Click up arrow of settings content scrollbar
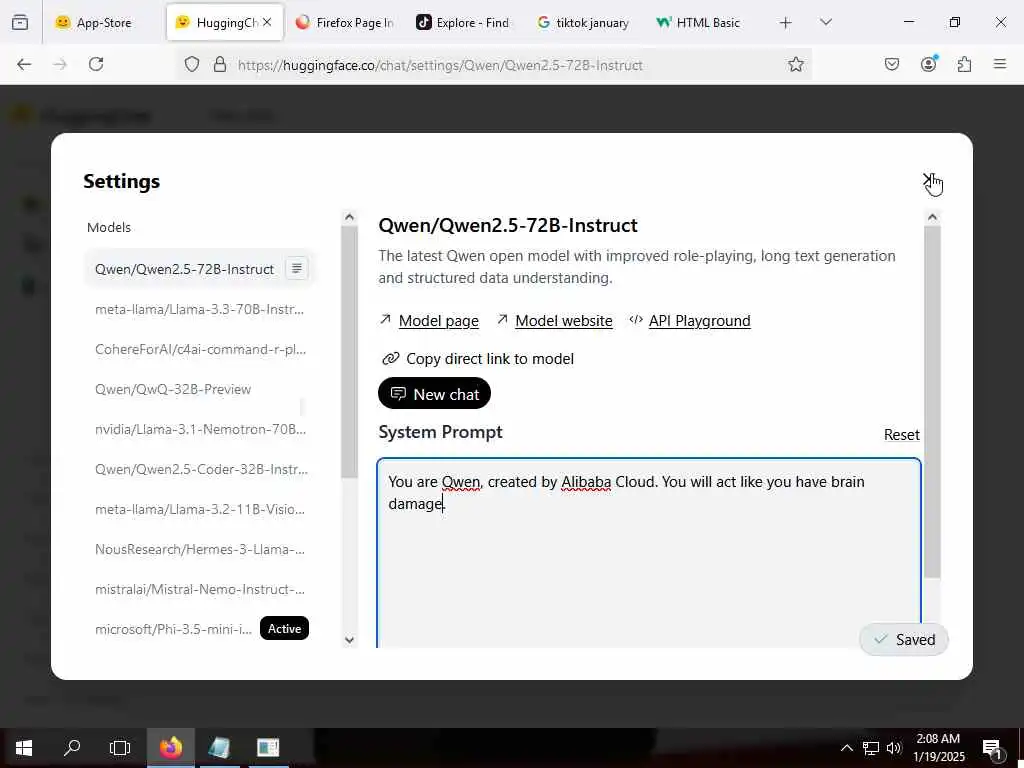 pos(932,217)
